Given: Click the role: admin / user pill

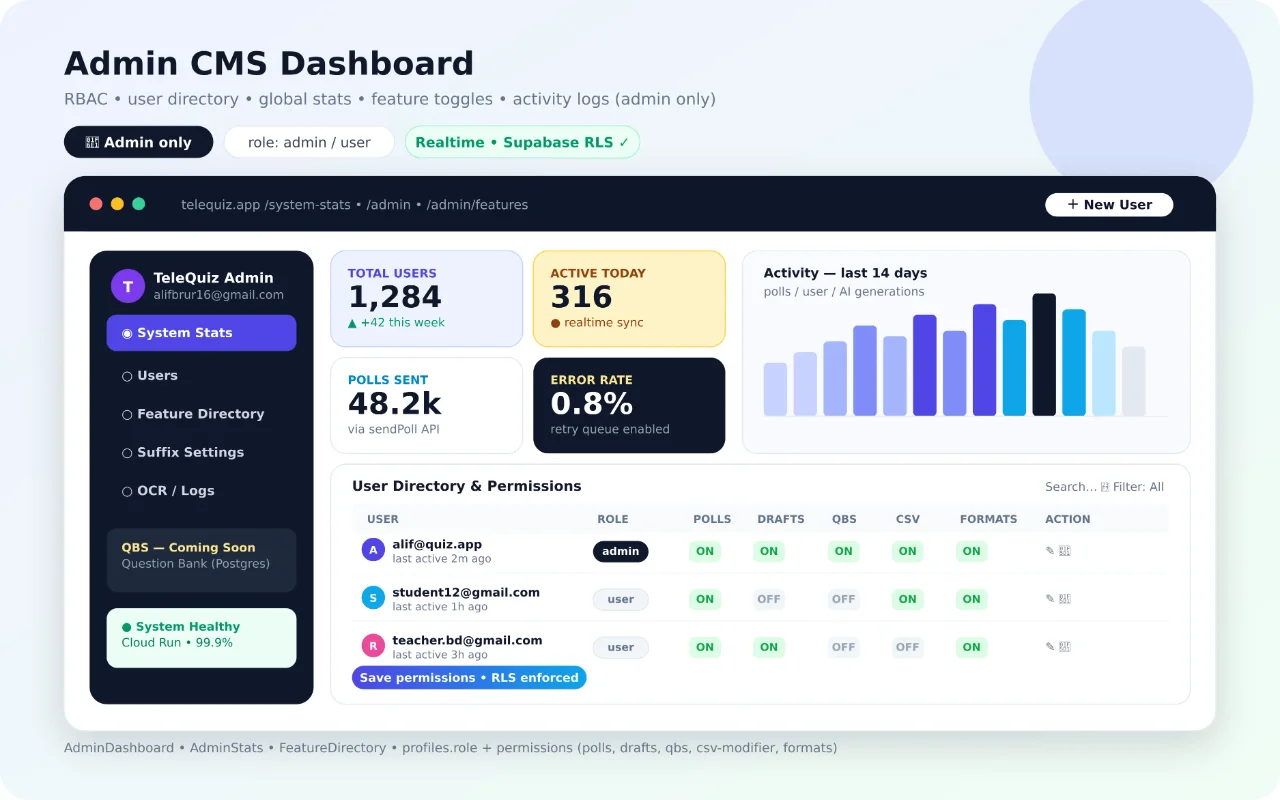Looking at the screenshot, I should click(309, 142).
